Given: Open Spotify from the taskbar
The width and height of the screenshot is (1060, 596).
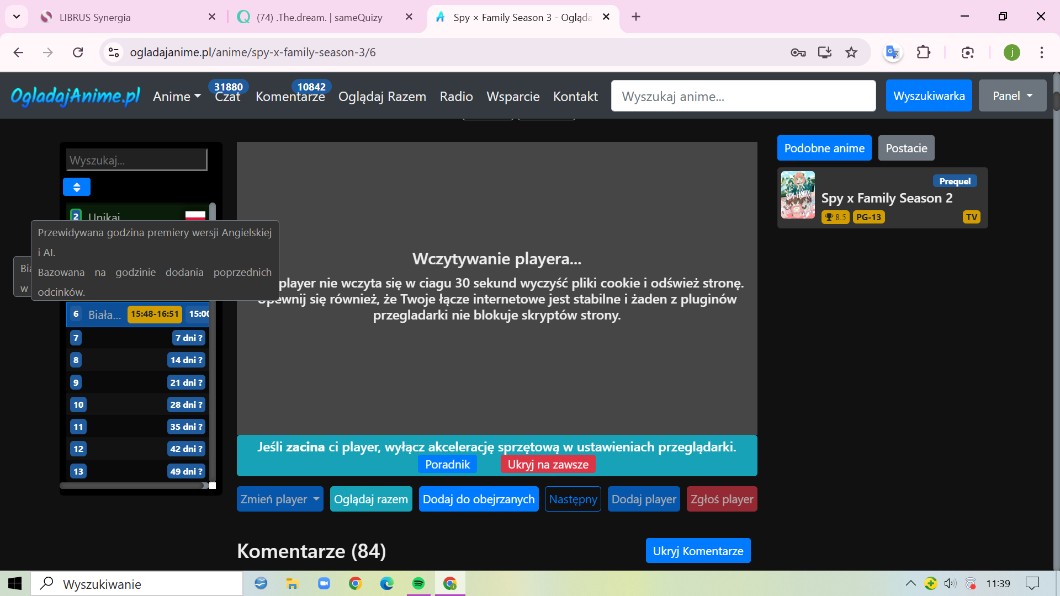Looking at the screenshot, I should pyautogui.click(x=418, y=583).
